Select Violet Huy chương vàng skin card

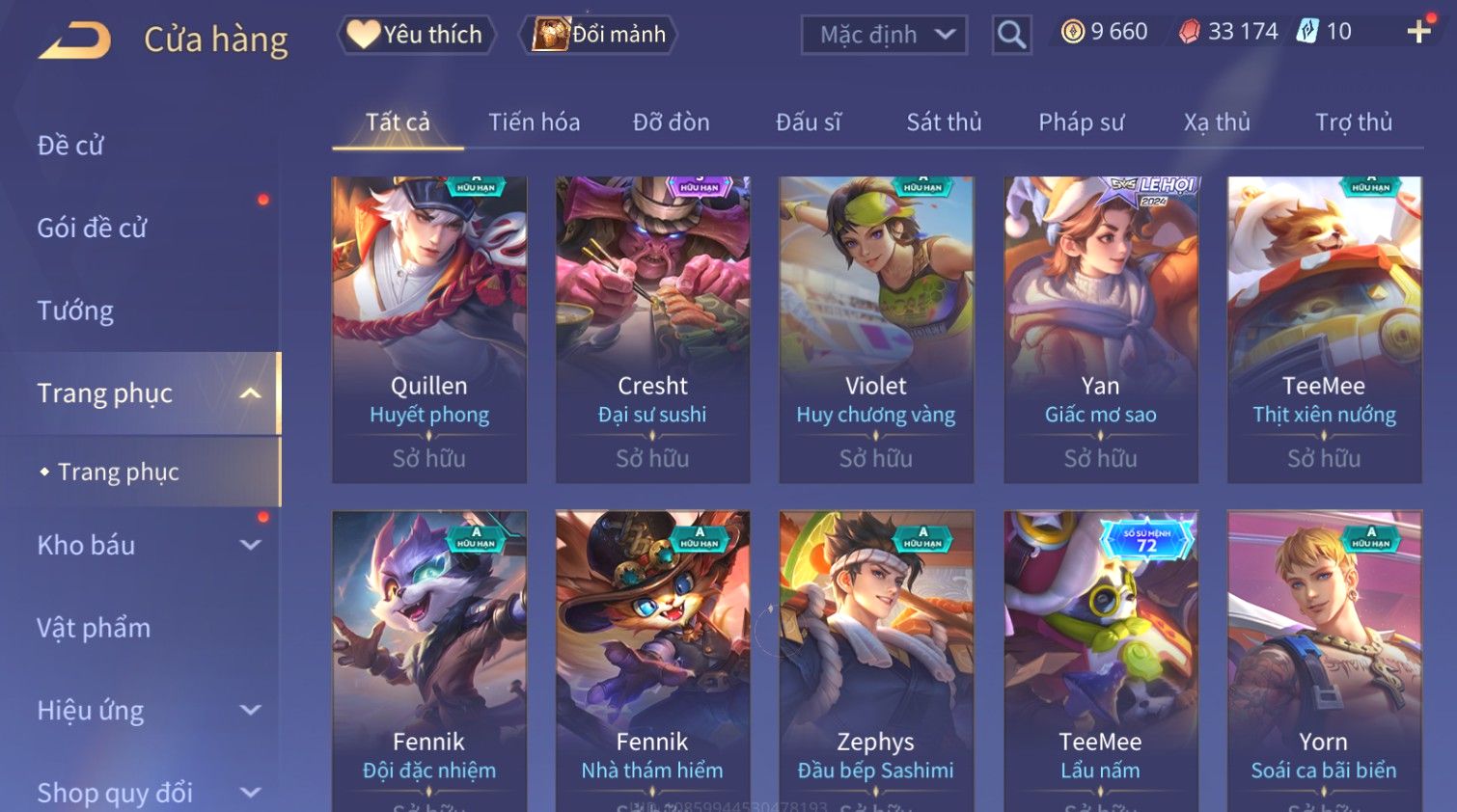point(876,330)
